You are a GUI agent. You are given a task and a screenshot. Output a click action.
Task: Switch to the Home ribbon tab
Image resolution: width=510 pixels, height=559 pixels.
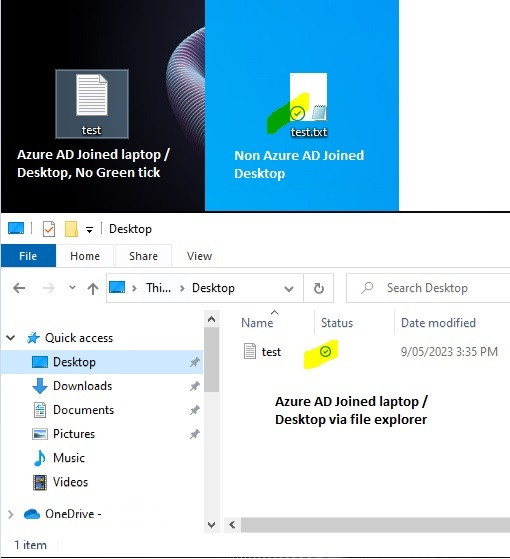pyautogui.click(x=85, y=256)
